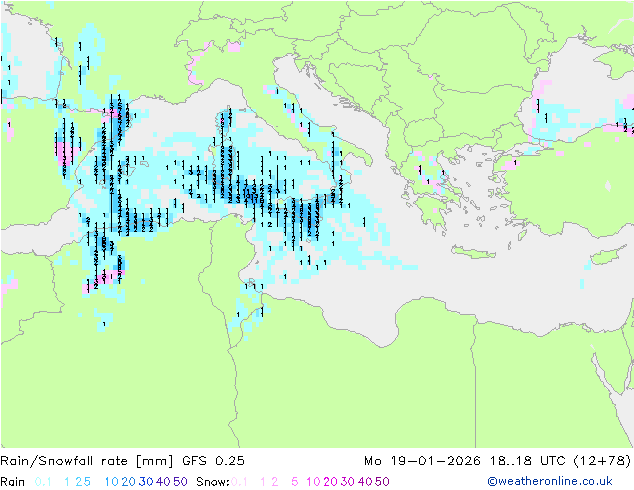Click the snow legend value 0.1
The image size is (634, 490).
coord(239,482)
